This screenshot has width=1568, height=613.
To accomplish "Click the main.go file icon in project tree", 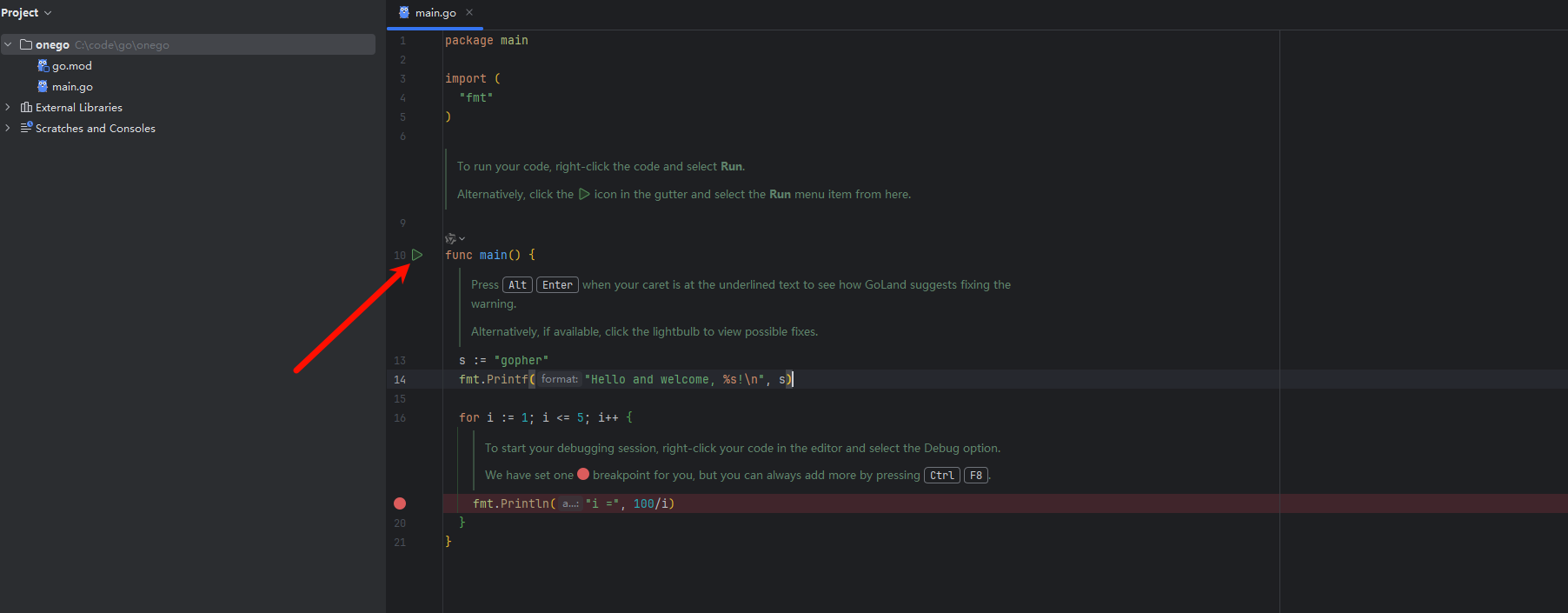I will click(43, 87).
